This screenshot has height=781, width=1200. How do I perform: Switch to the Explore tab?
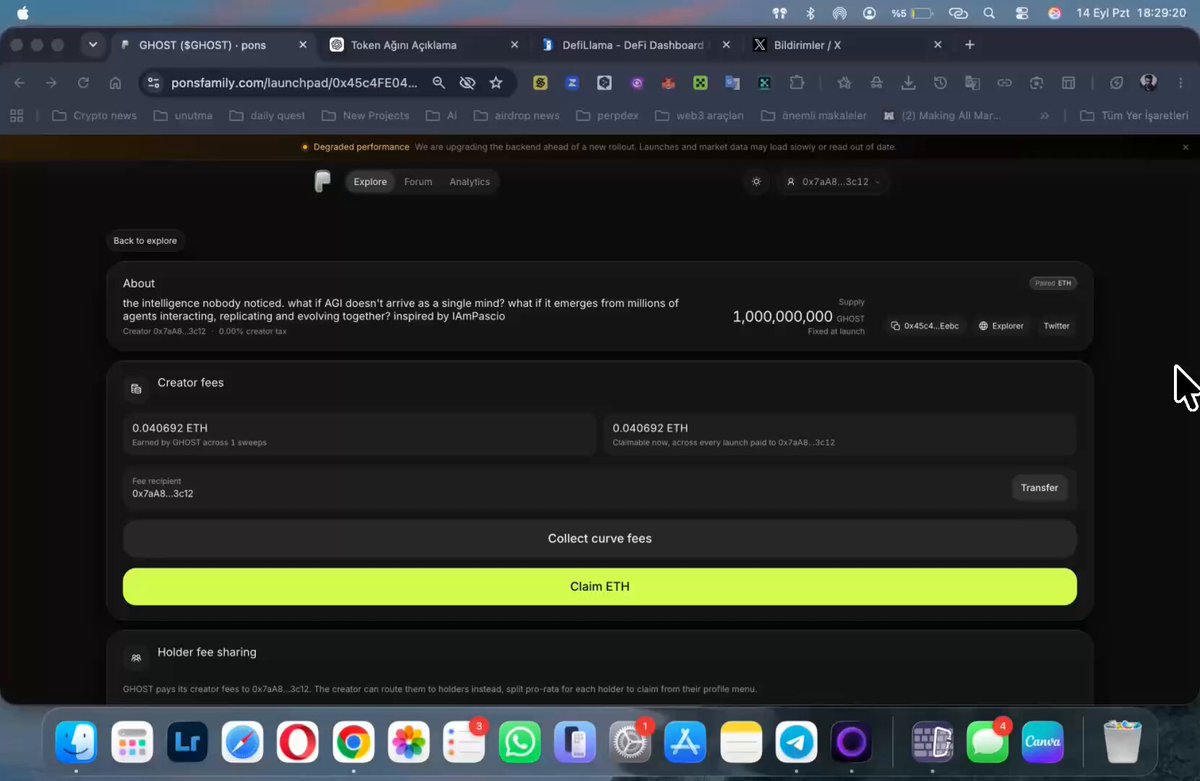(x=370, y=182)
